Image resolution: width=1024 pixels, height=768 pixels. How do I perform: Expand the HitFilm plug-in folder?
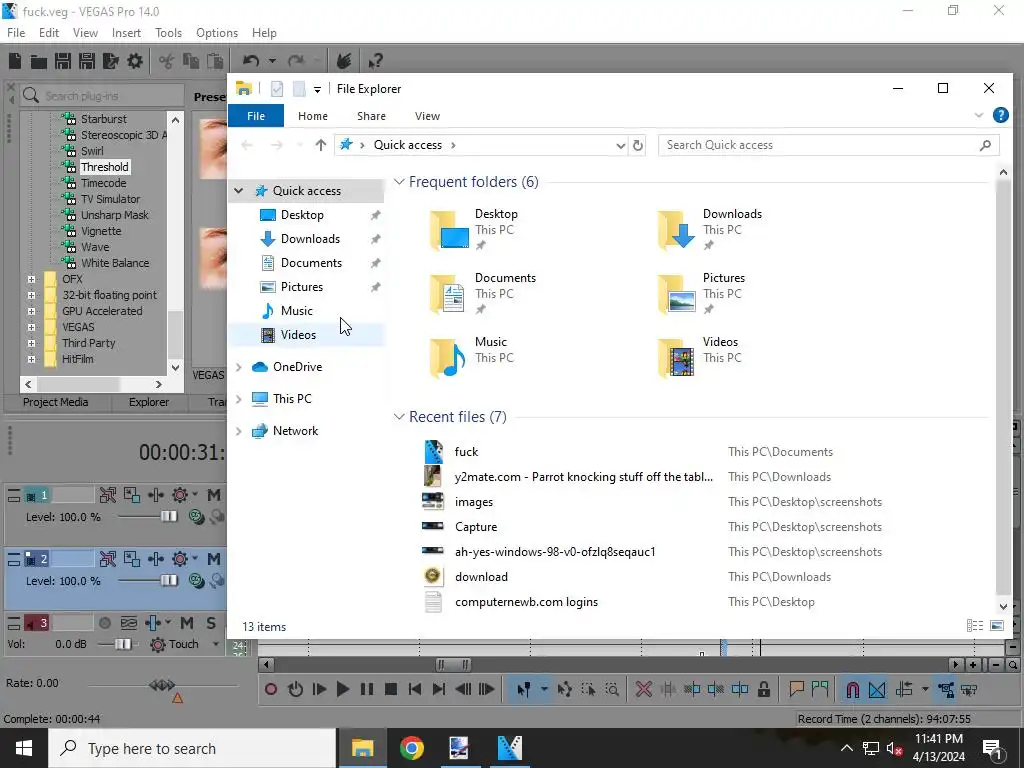pyautogui.click(x=31, y=359)
